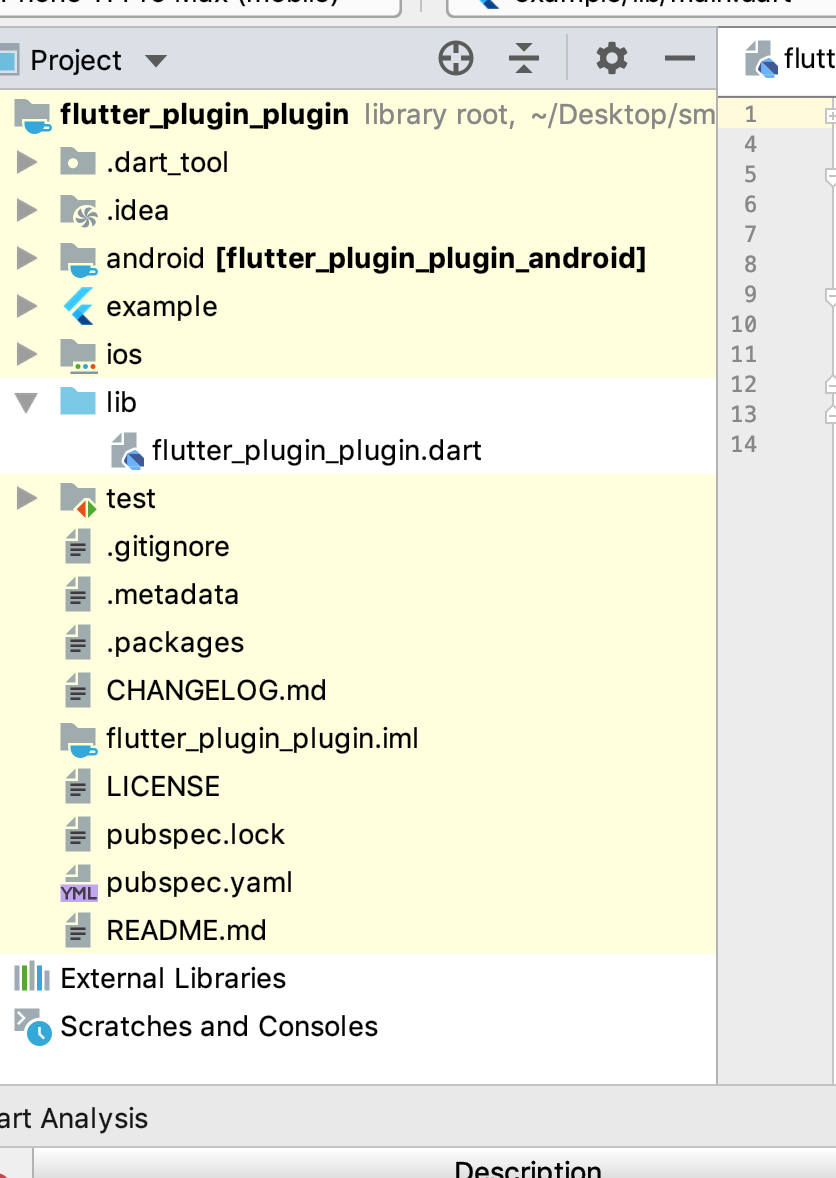Expand the .dart_tool folder

click(x=27, y=162)
